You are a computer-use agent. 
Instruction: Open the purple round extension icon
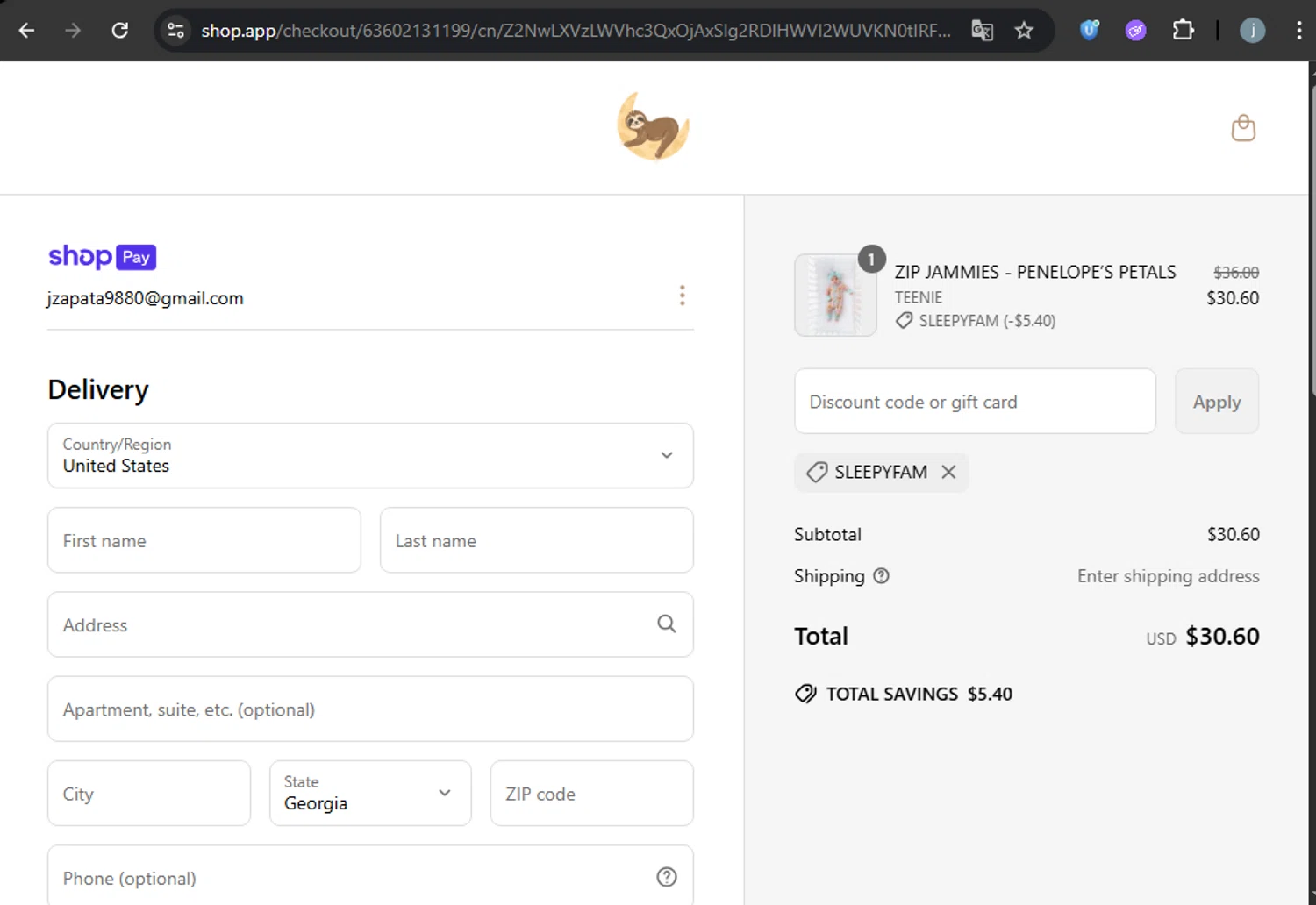pyautogui.click(x=1136, y=31)
